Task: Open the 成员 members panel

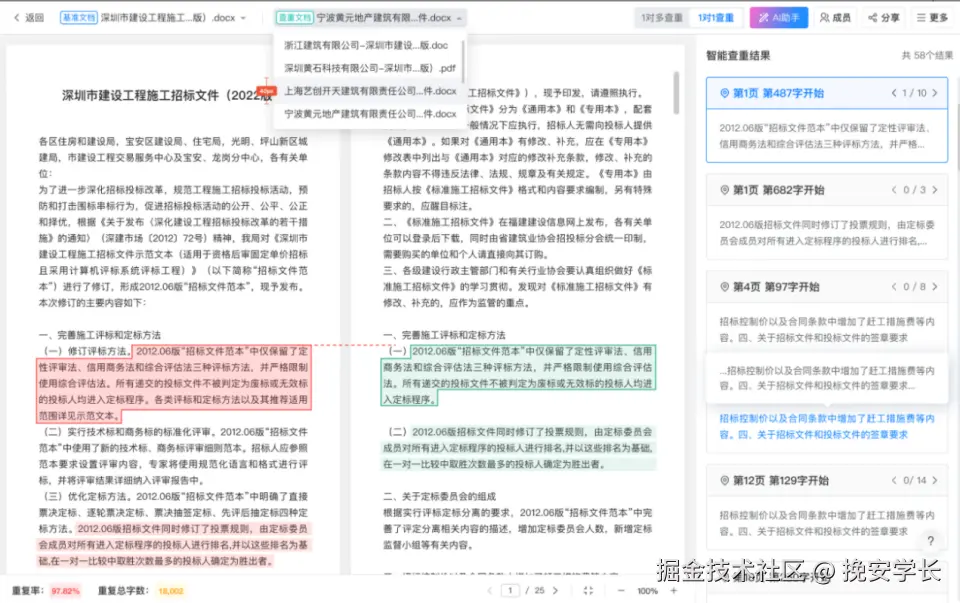Action: 835,18
